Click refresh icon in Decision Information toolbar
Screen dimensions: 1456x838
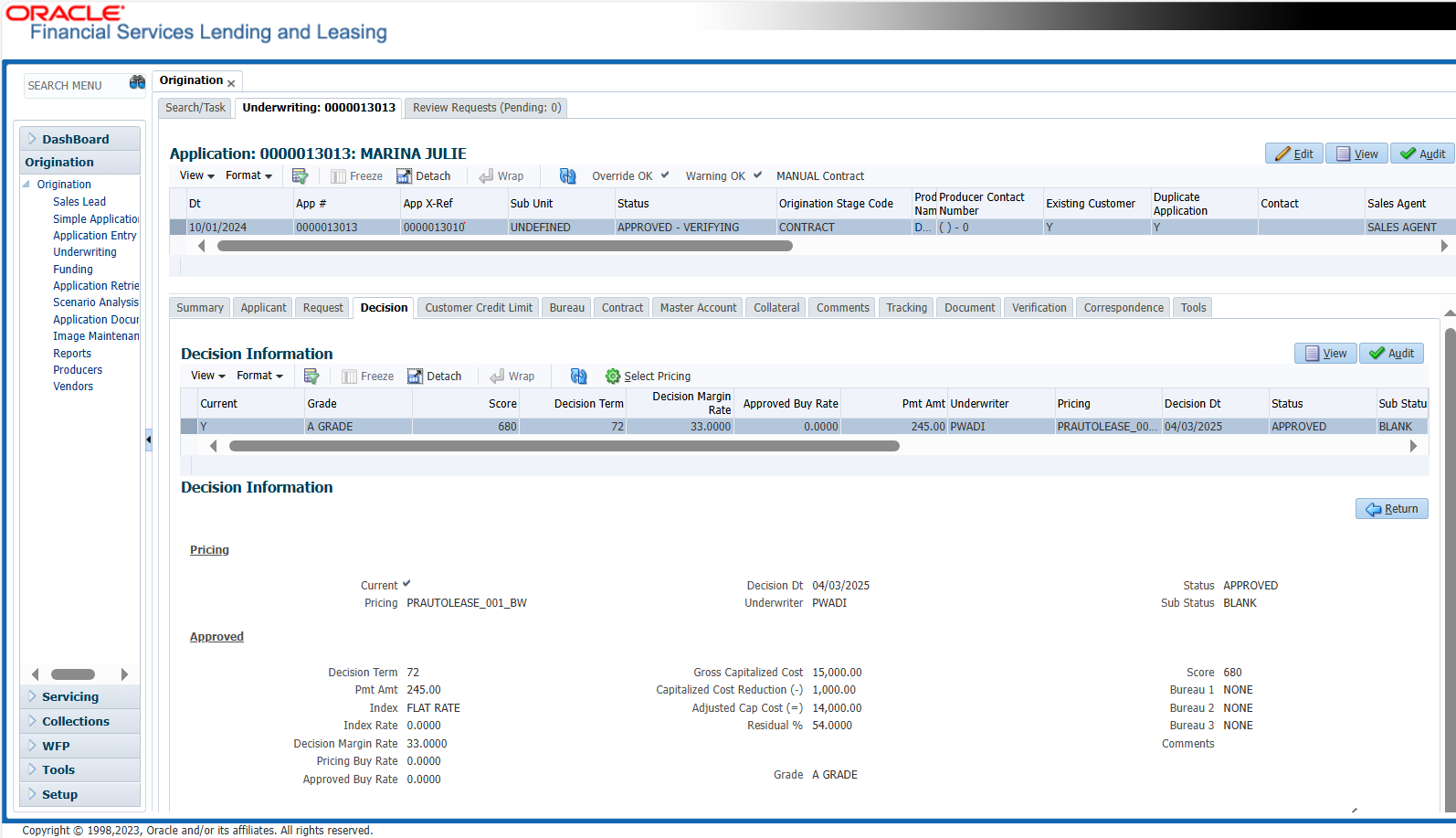(x=579, y=376)
